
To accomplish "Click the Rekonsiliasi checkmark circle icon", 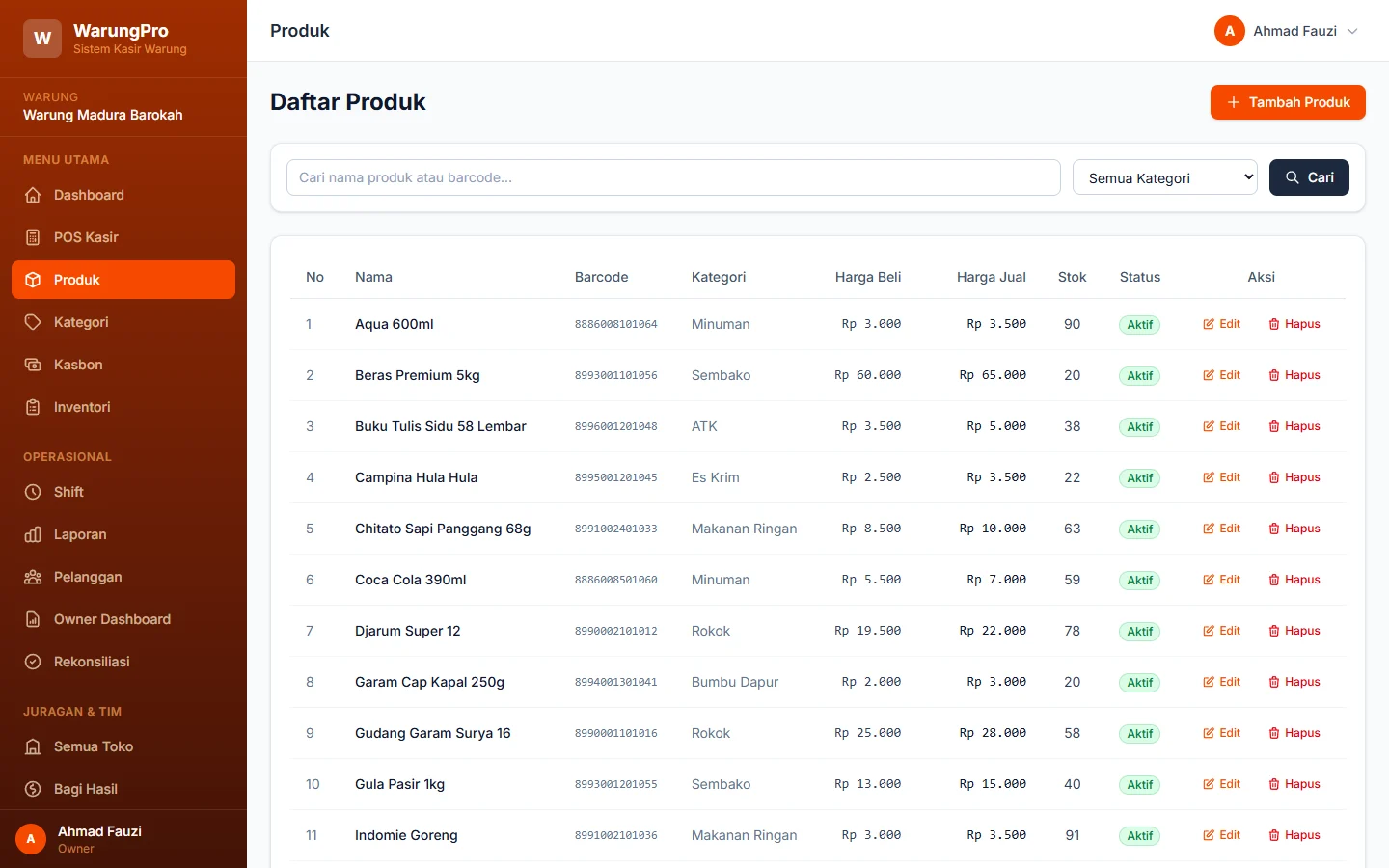I will (33, 662).
